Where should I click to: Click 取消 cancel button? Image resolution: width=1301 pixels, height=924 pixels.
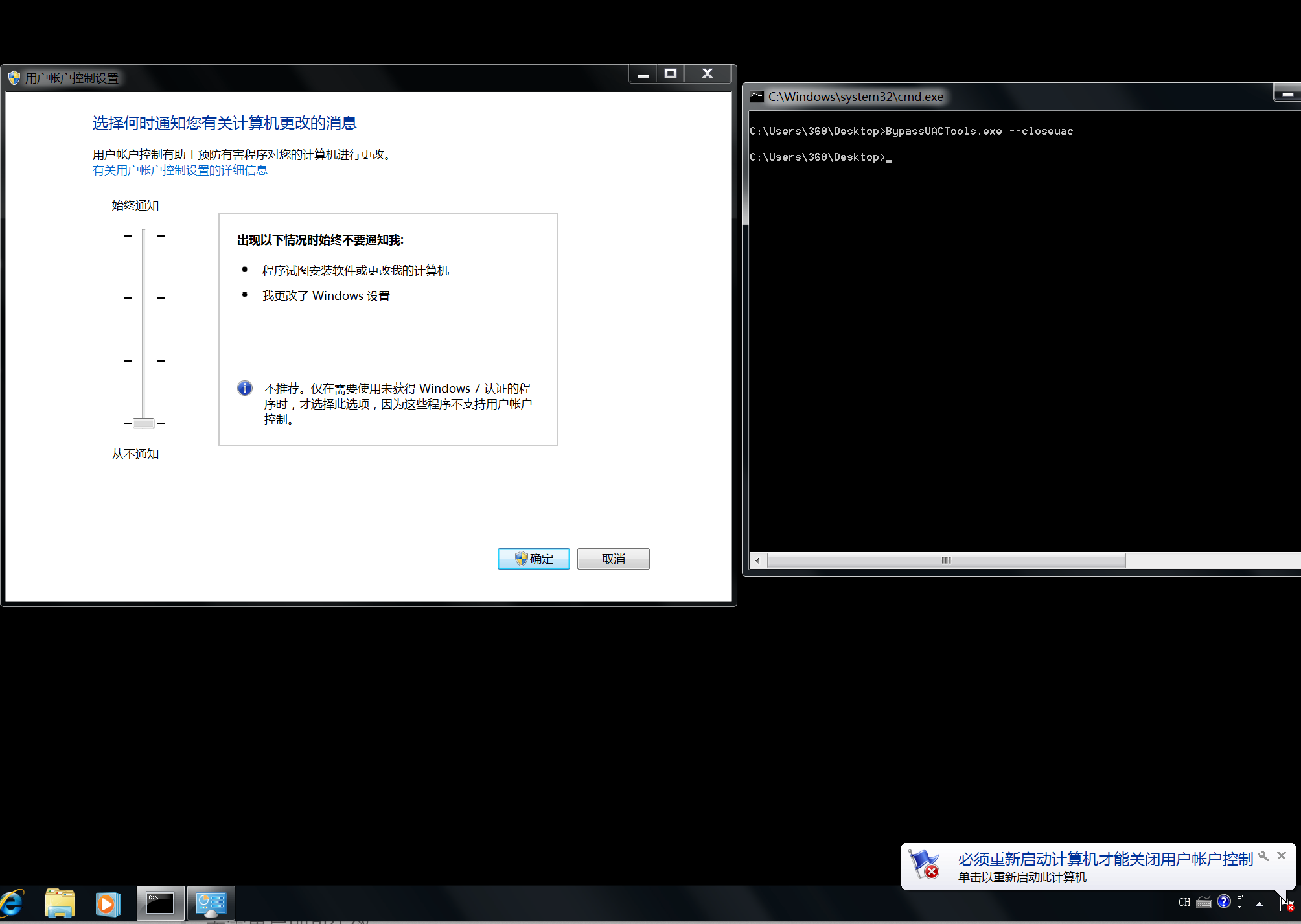613,559
